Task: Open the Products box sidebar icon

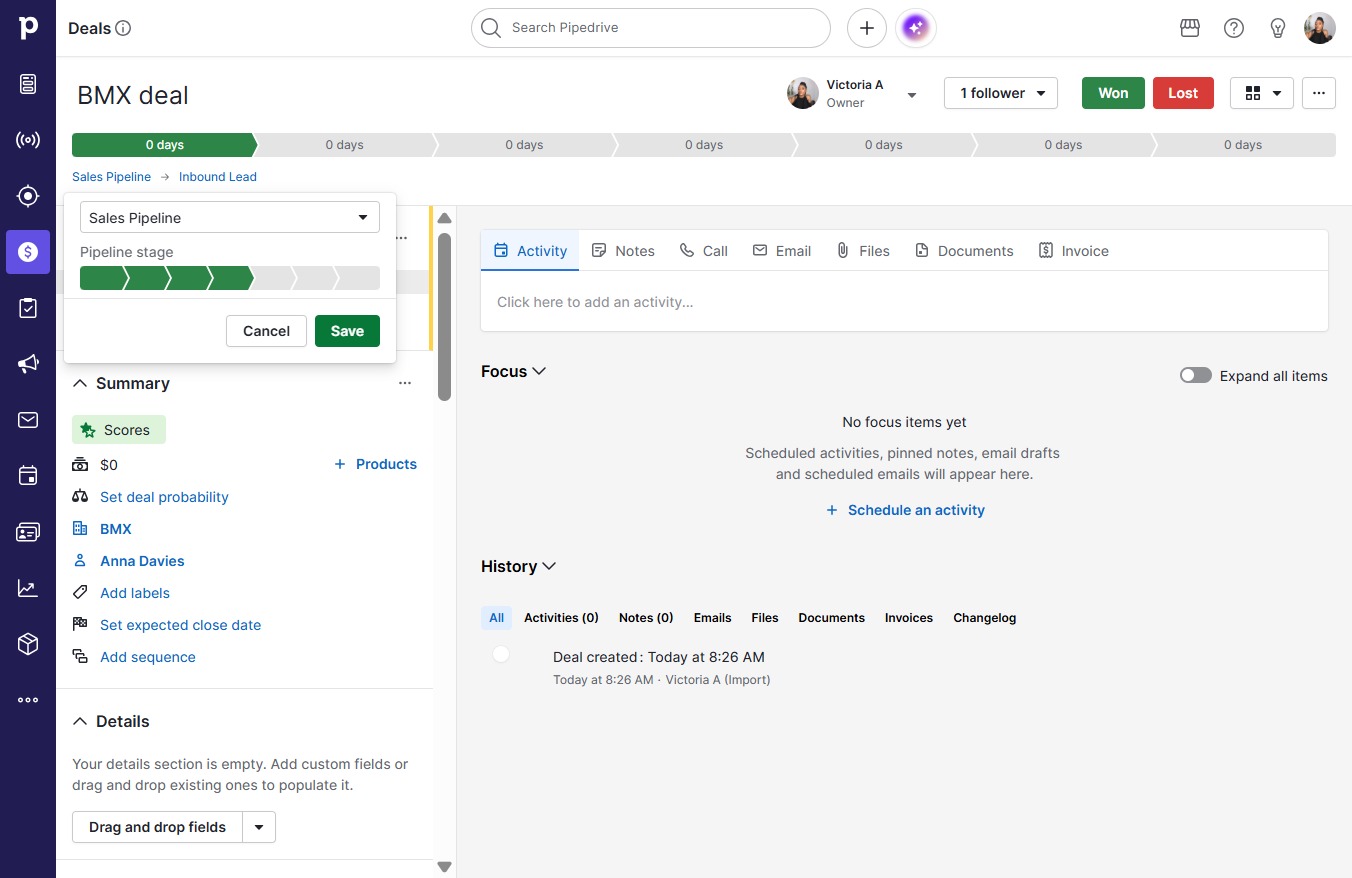Action: [x=28, y=644]
